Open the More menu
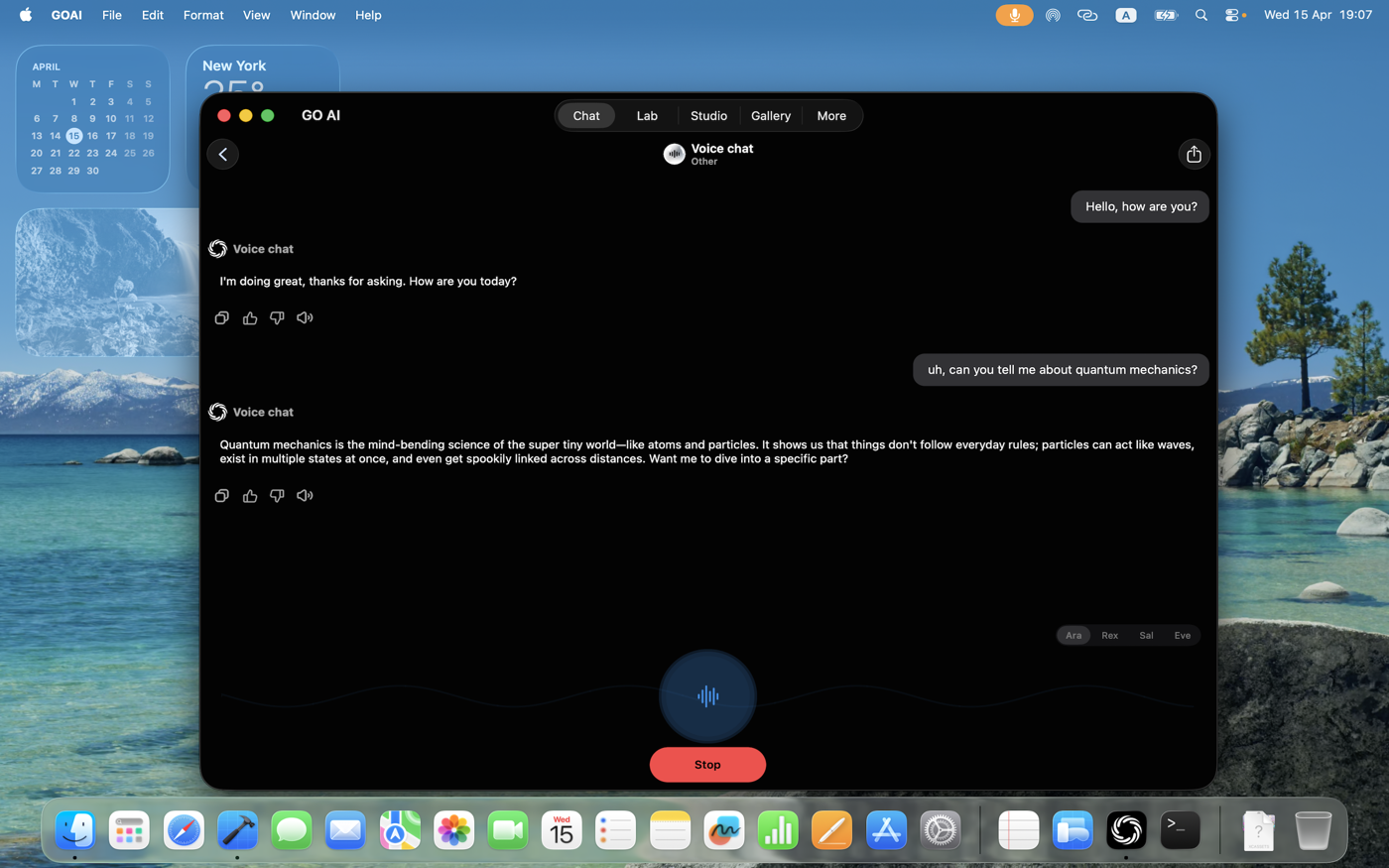 point(831,115)
